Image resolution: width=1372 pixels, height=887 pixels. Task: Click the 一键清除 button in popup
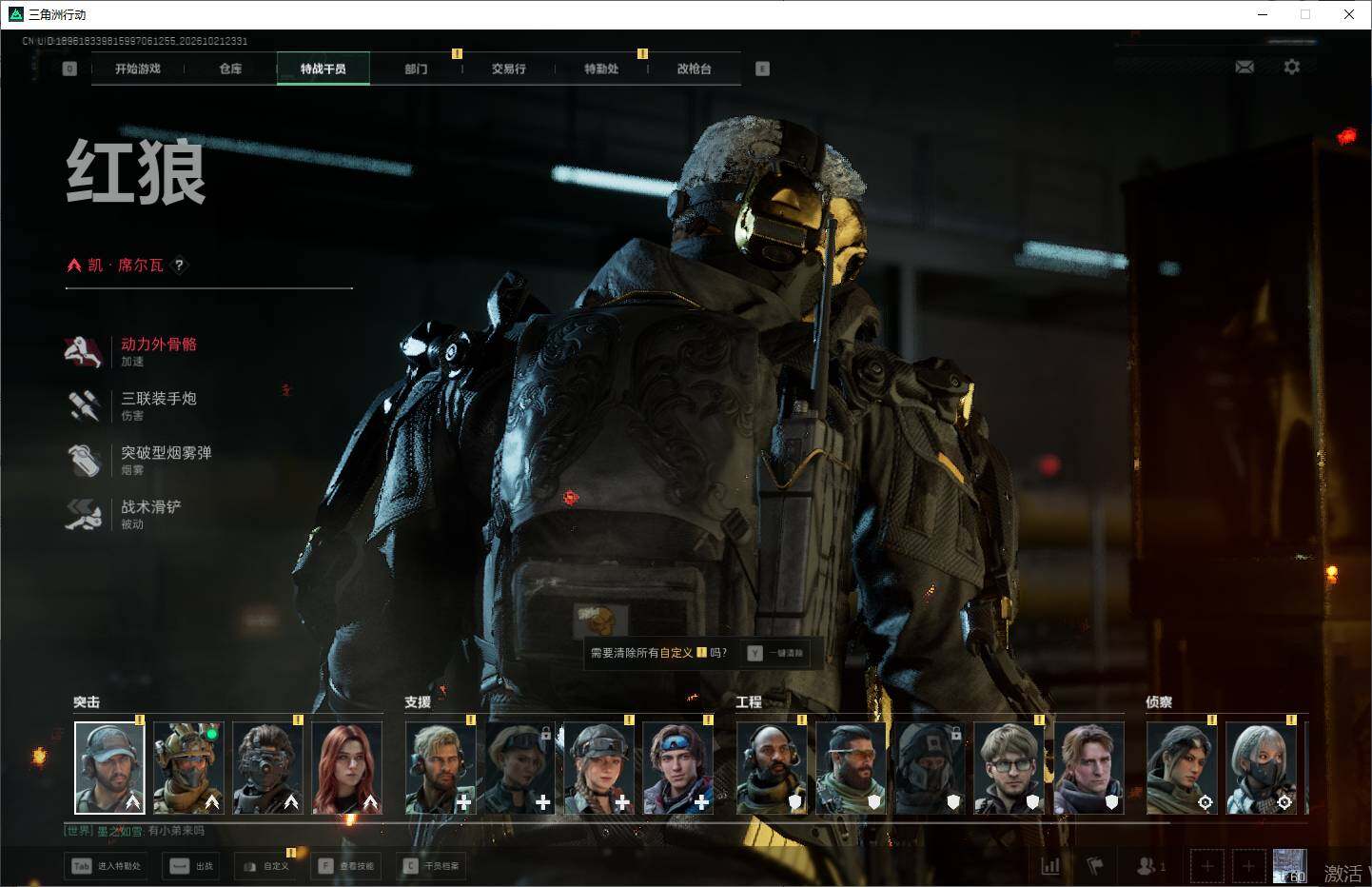click(x=776, y=653)
